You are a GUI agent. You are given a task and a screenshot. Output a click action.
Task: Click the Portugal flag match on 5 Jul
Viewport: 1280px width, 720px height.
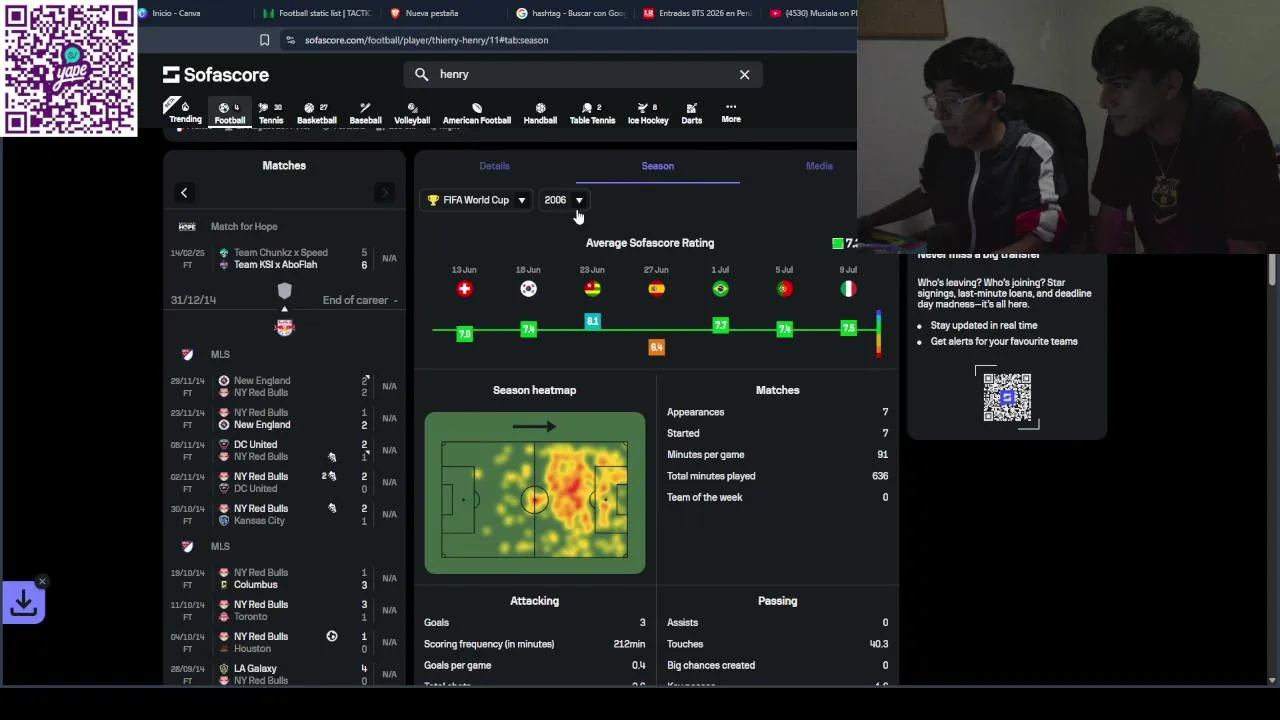pos(784,289)
